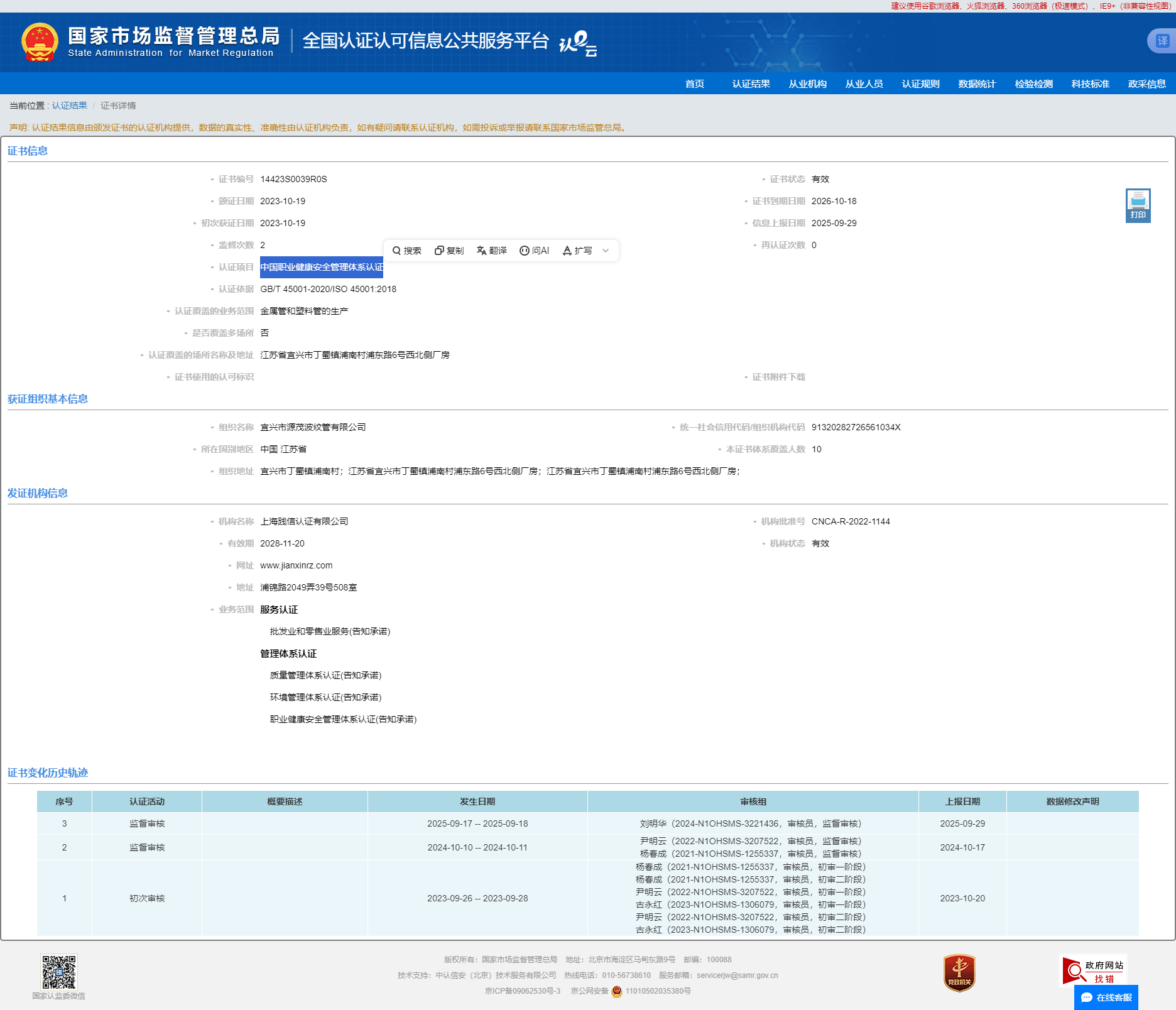Click Ask AI in the selection popup
Screen dimensions: 1176x1010
[x=535, y=251]
